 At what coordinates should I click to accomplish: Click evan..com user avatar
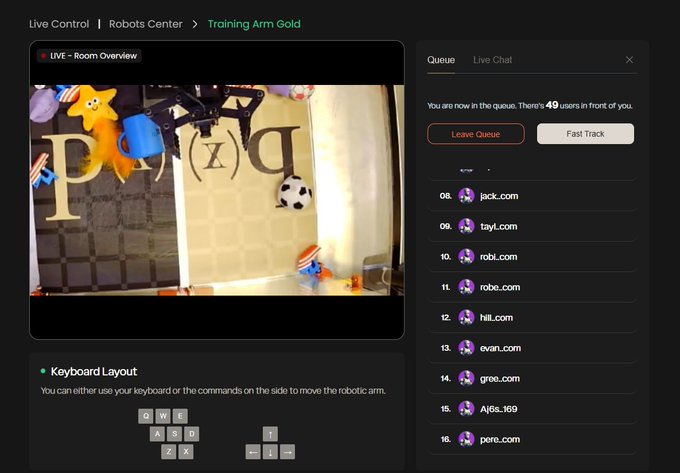[466, 348]
